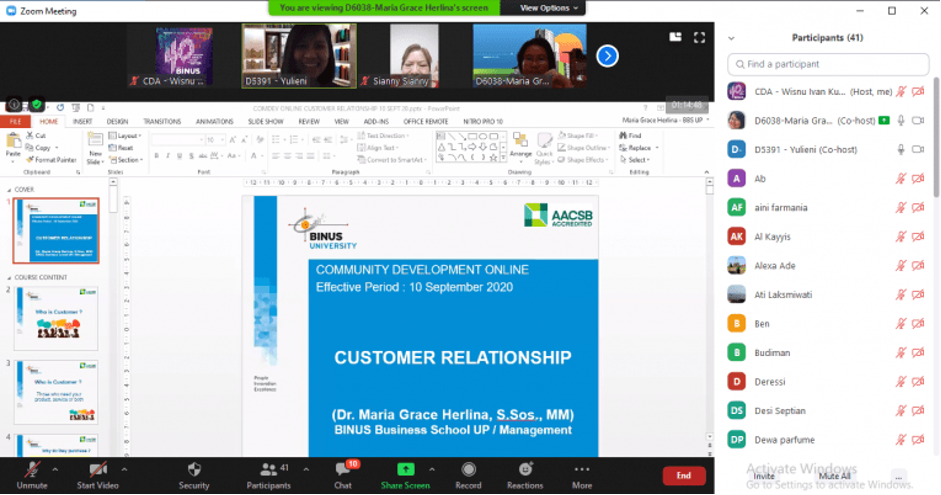Click the meeting information icon
Image resolution: width=941 pixels, height=495 pixels.
click(14, 104)
